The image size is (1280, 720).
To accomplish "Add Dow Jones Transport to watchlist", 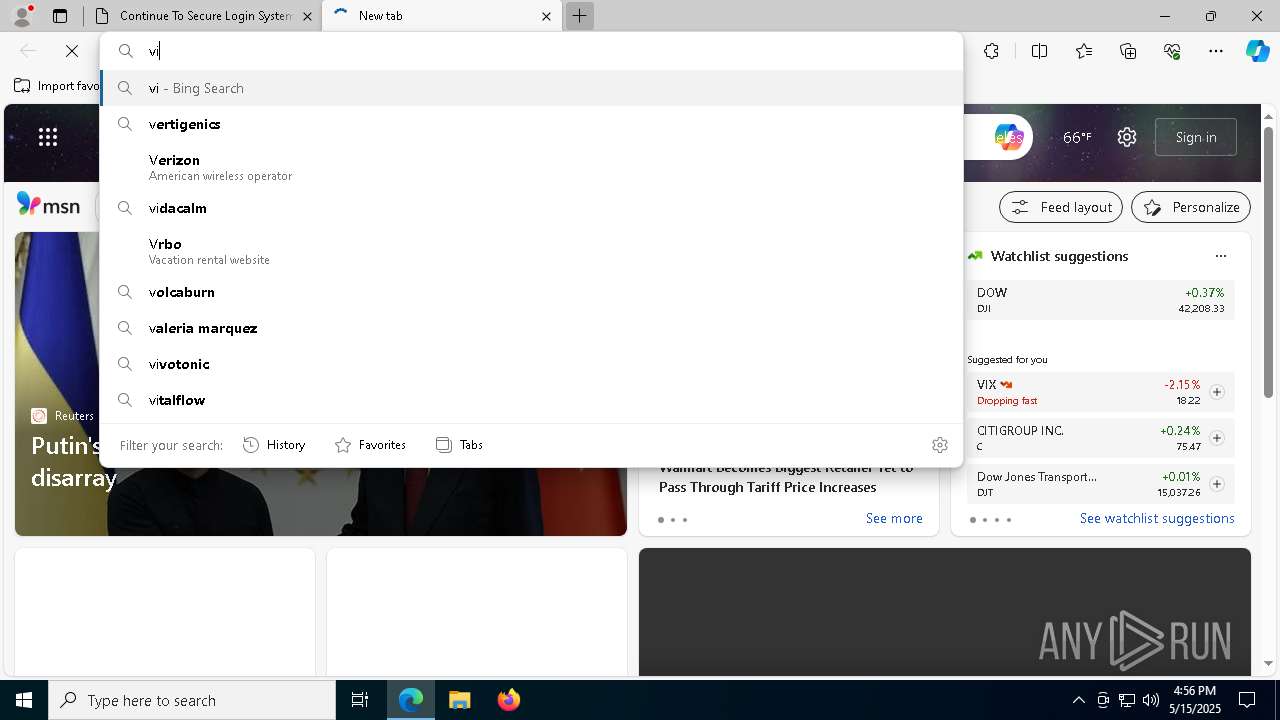I will click(x=1217, y=484).
